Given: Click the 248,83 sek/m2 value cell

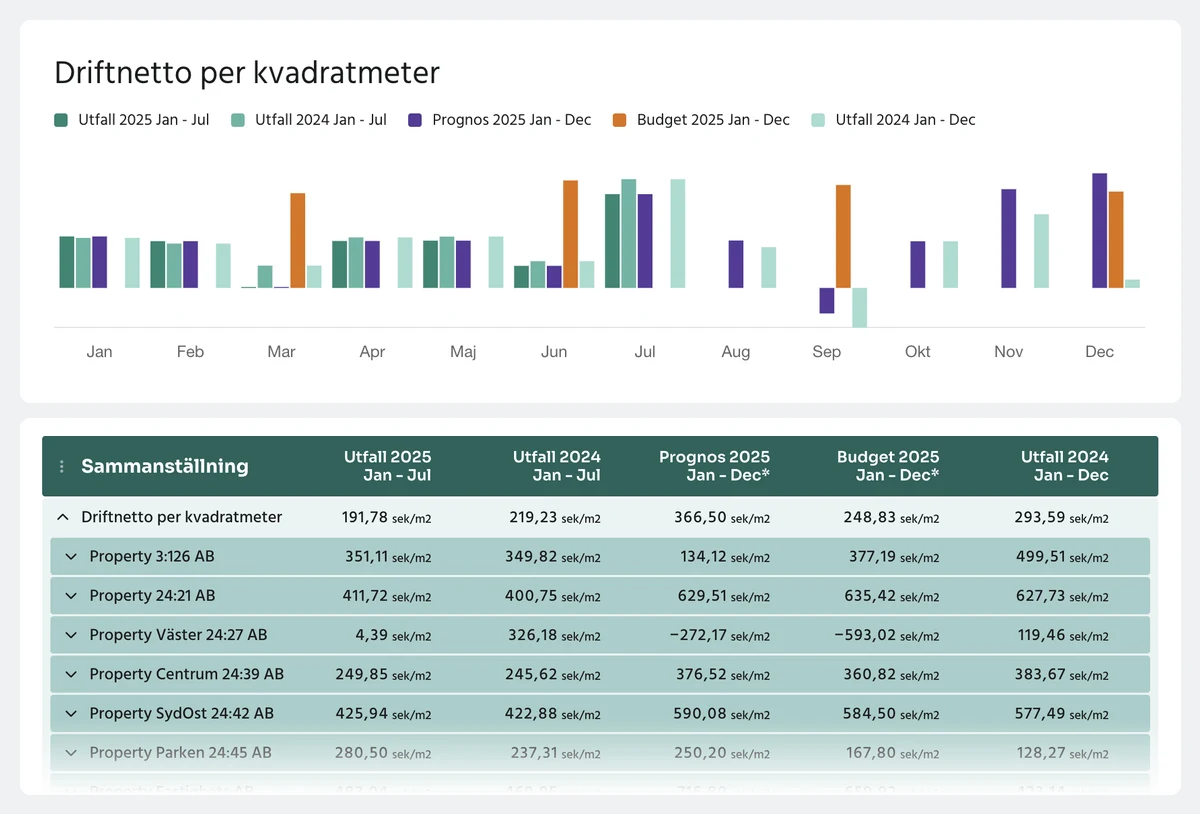Looking at the screenshot, I should [x=892, y=517].
